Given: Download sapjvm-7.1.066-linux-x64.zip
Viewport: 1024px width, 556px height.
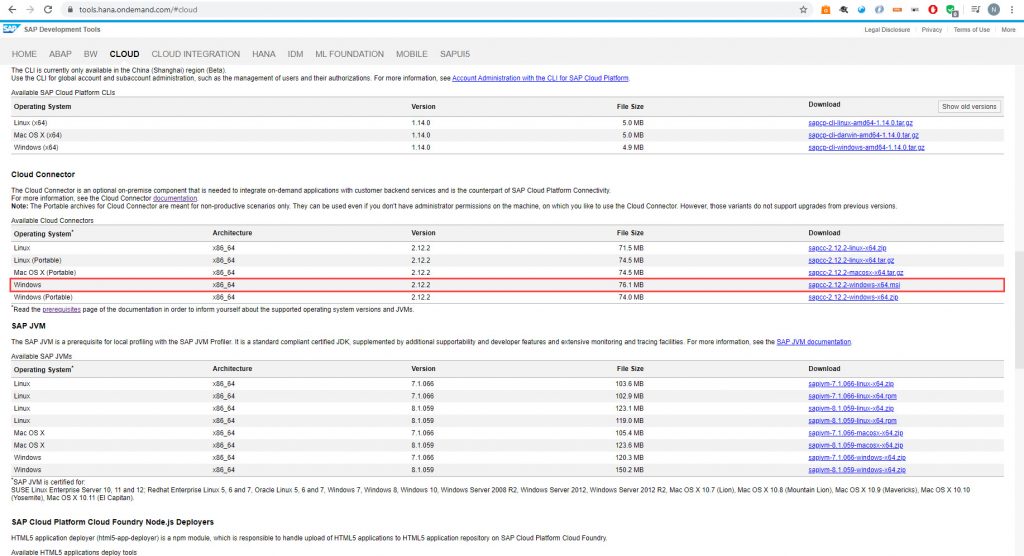Looking at the screenshot, I should pos(851,384).
